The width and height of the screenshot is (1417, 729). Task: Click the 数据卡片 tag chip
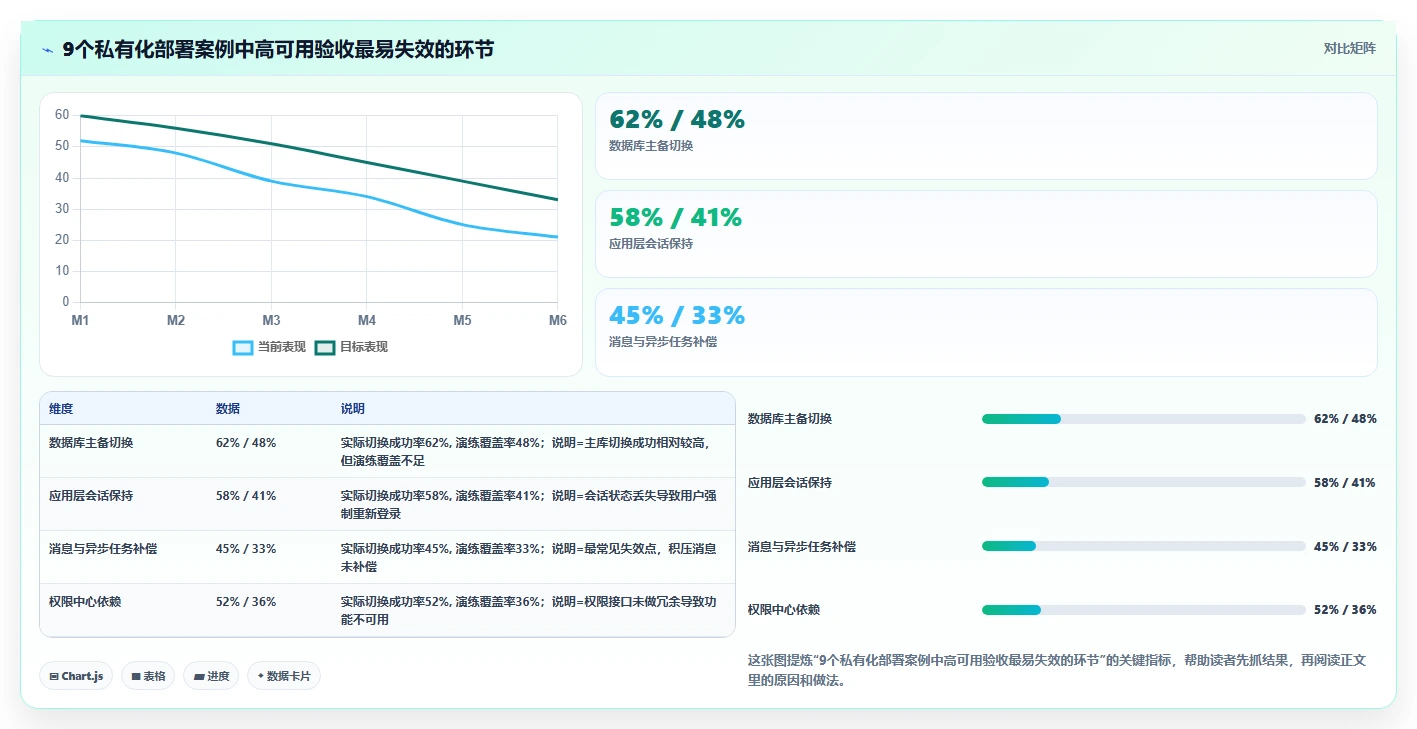coord(284,676)
